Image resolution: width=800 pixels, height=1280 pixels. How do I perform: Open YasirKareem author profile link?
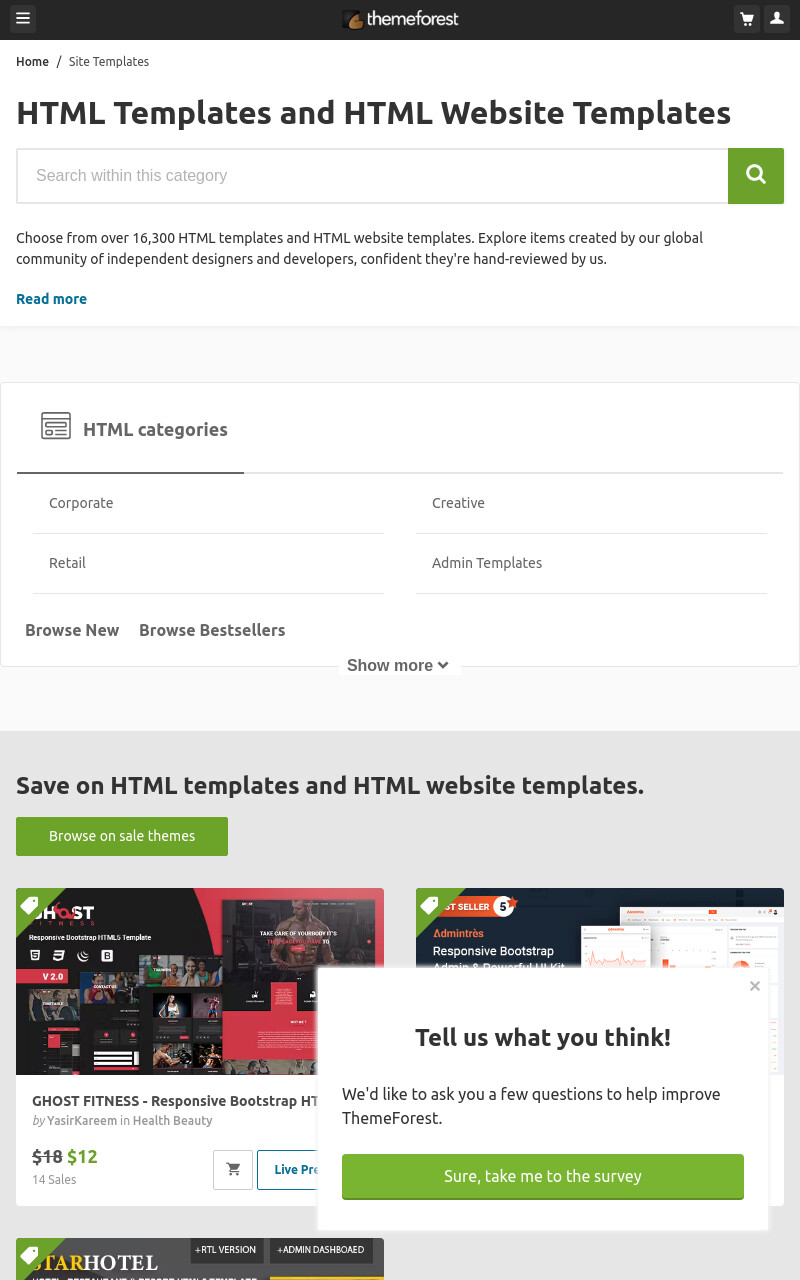[x=82, y=1121]
